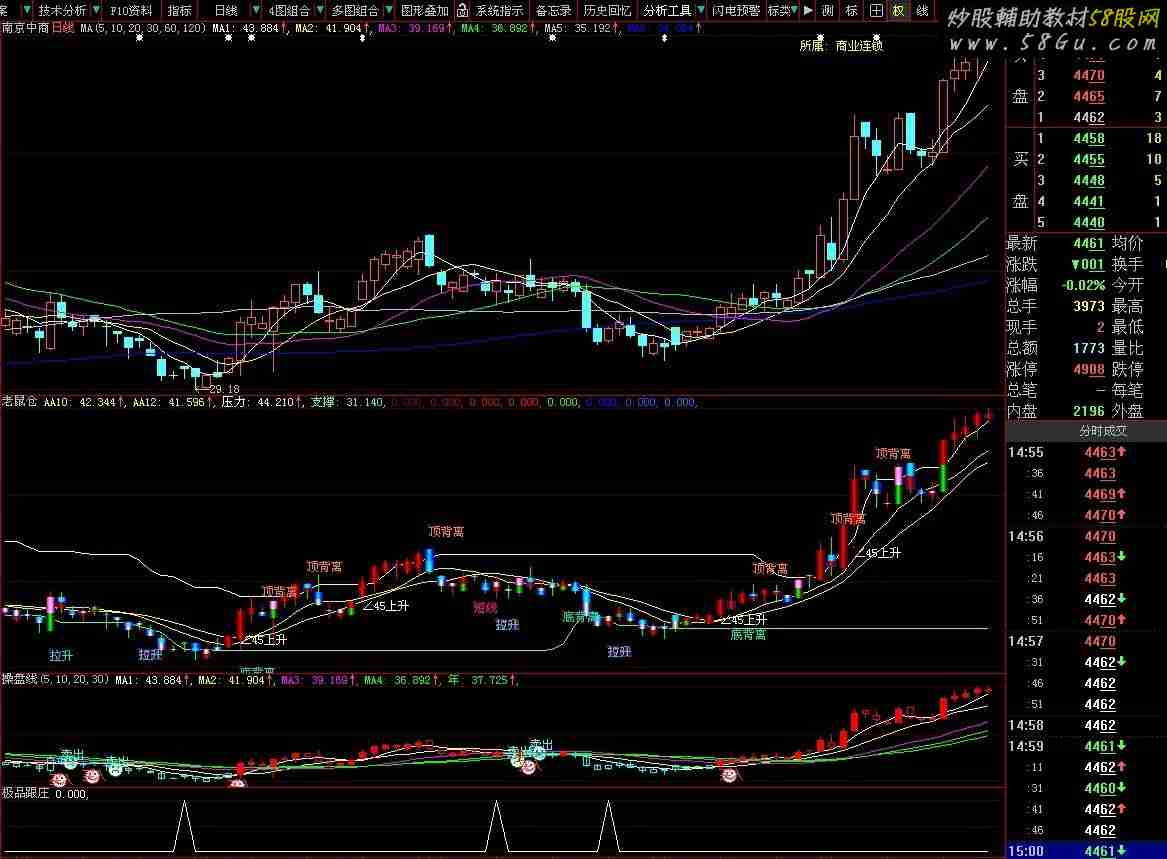Expand the dropdown arrow after 4图组合
This screenshot has height=859, width=1167.
point(320,10)
